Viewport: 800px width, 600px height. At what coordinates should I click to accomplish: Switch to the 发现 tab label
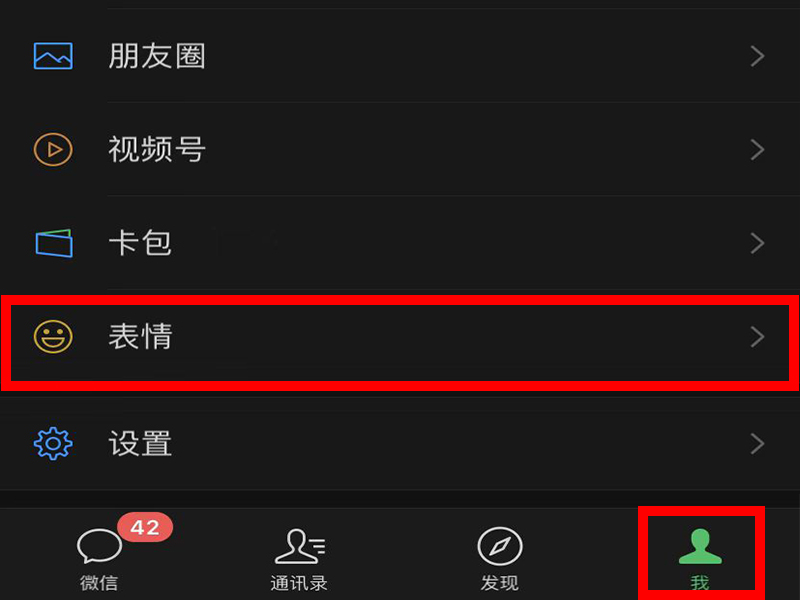499,583
